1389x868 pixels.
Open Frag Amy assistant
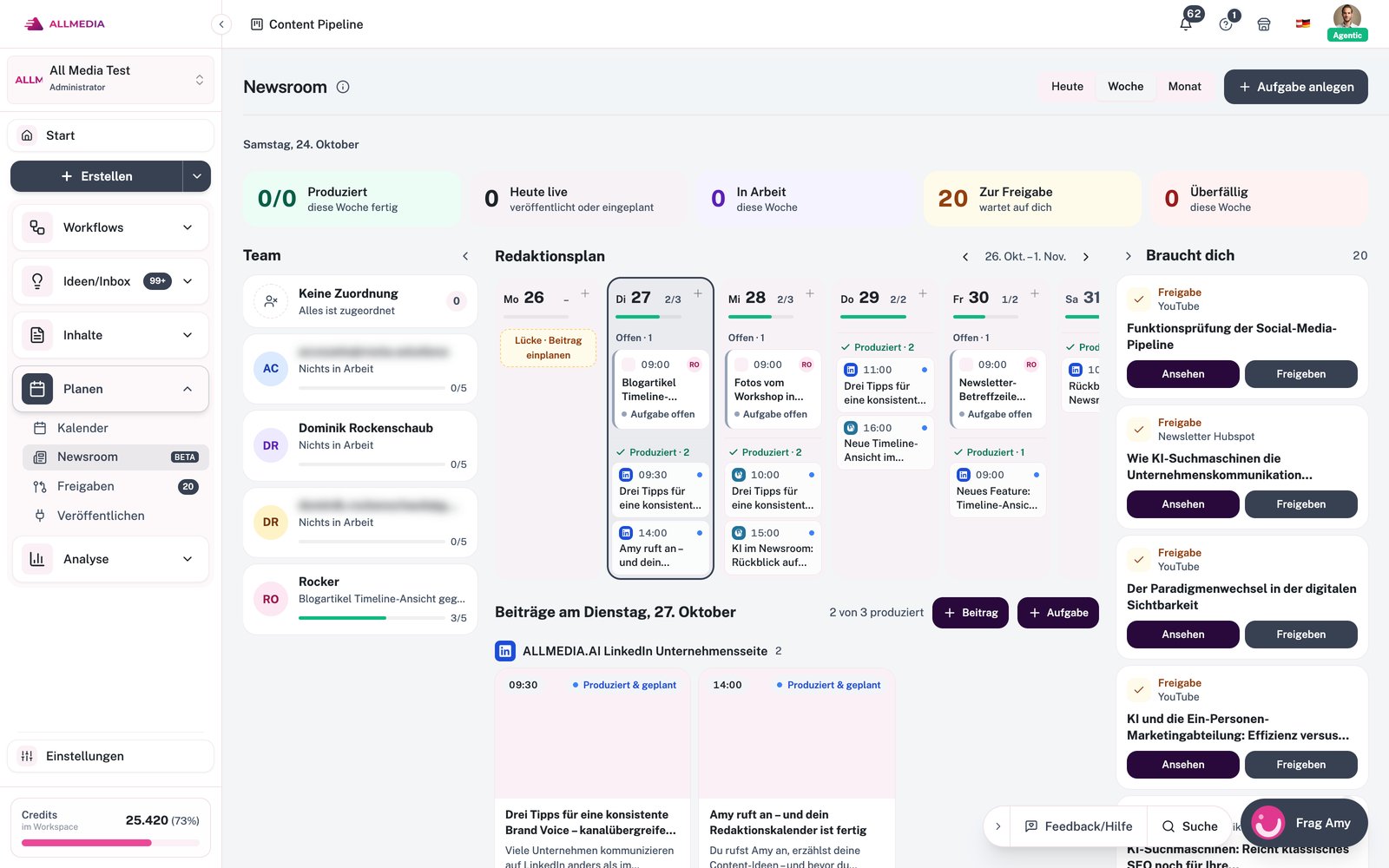tap(1305, 823)
